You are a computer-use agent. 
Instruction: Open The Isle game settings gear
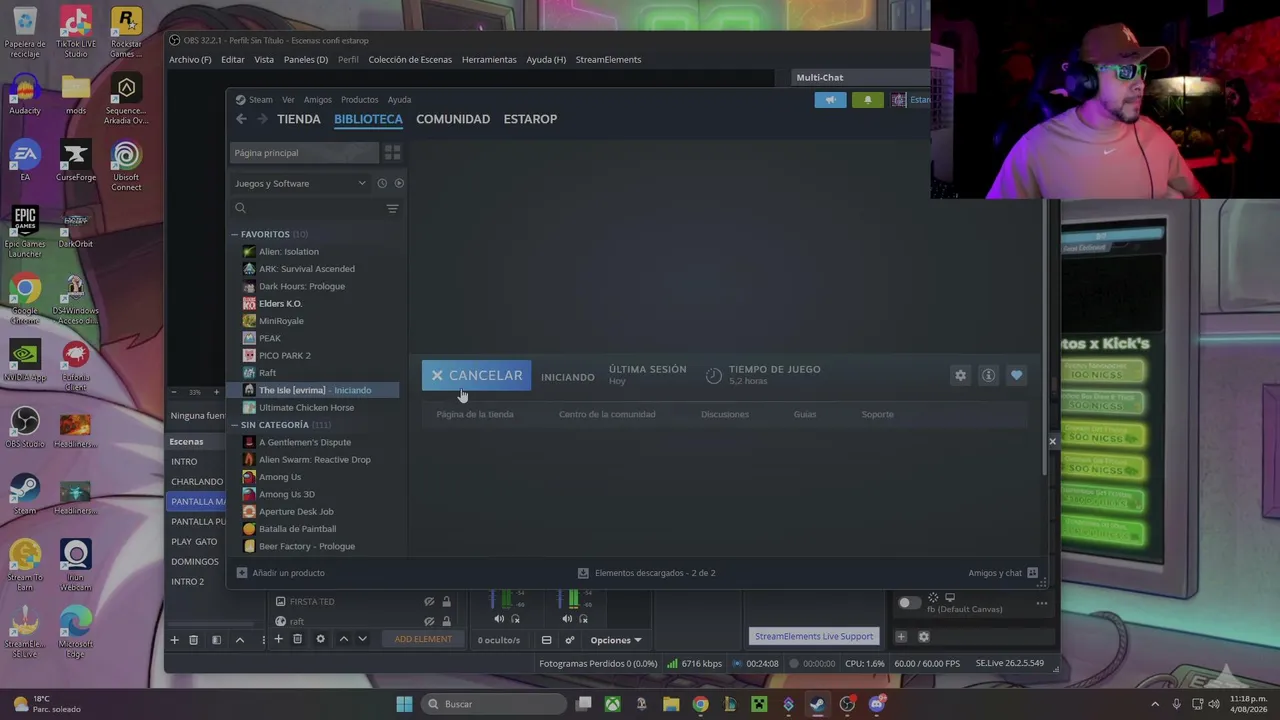[x=960, y=375]
